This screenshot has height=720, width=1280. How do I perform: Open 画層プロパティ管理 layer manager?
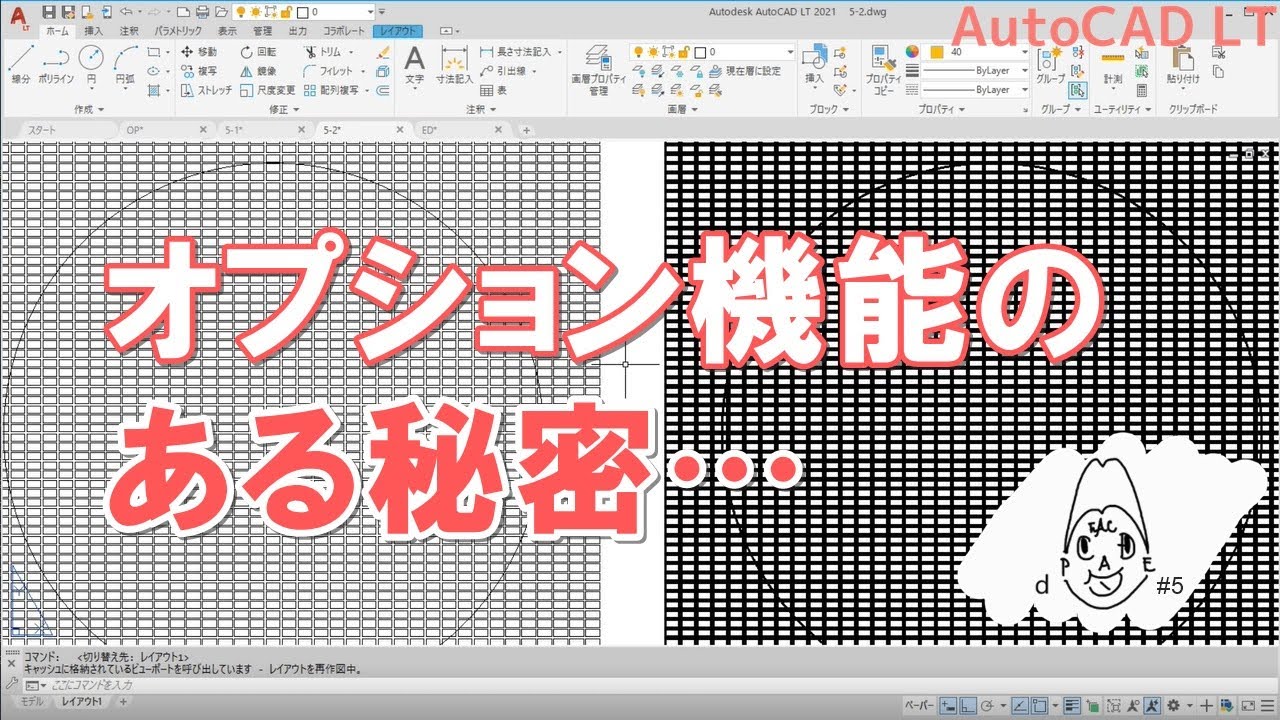(x=598, y=70)
